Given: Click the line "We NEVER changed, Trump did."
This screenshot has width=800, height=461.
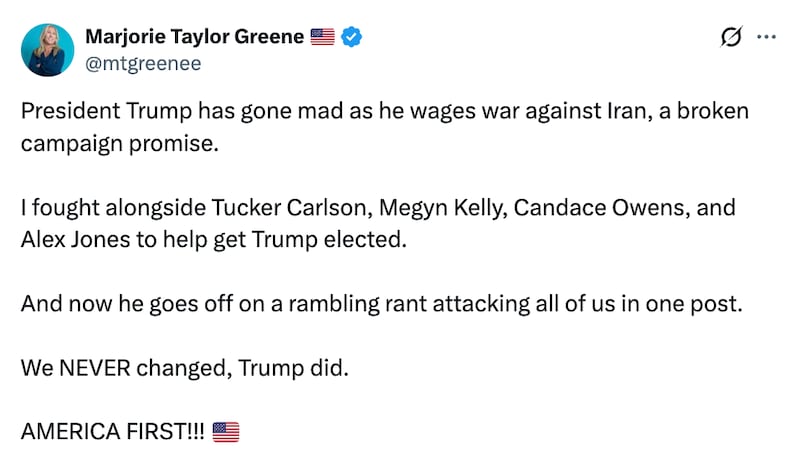Looking at the screenshot, I should [x=185, y=368].
